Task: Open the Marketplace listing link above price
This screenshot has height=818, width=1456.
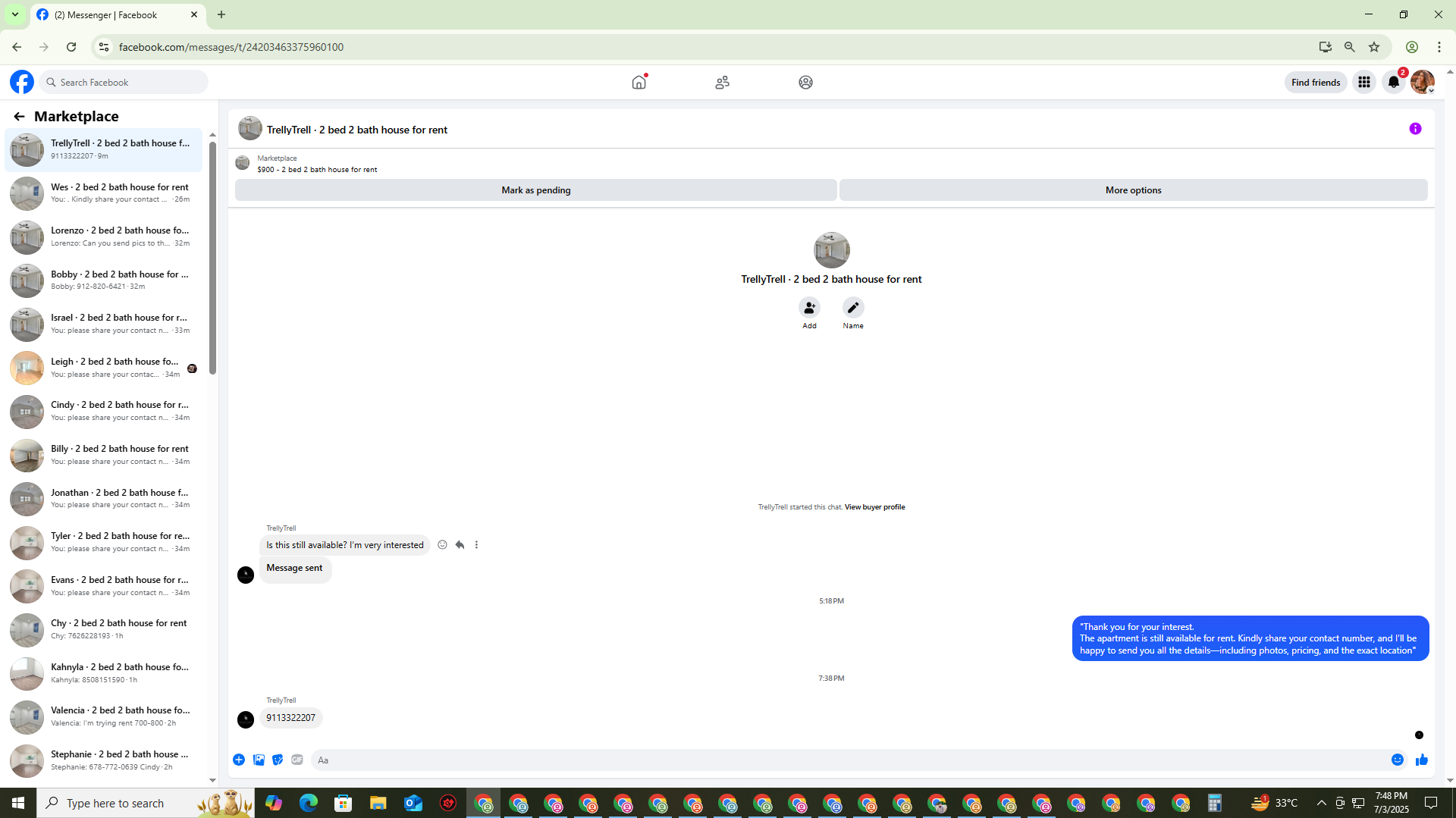Action: point(277,158)
